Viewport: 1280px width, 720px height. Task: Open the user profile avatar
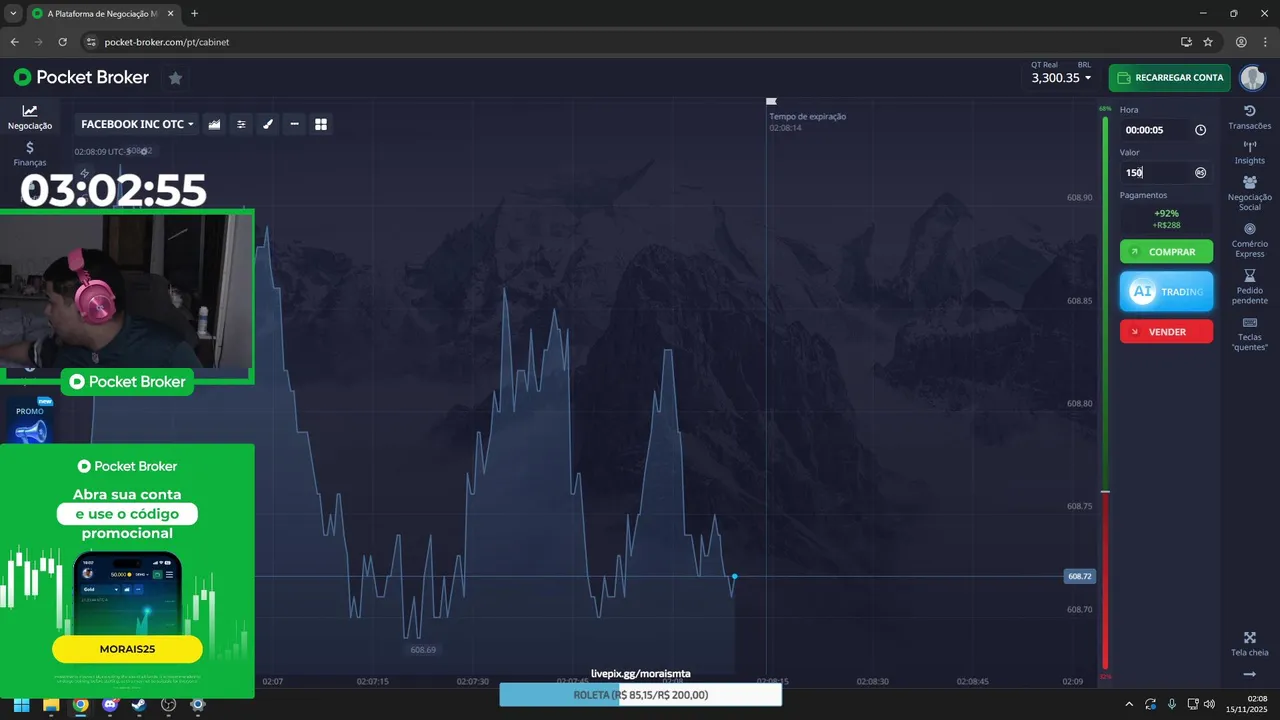coord(1252,77)
